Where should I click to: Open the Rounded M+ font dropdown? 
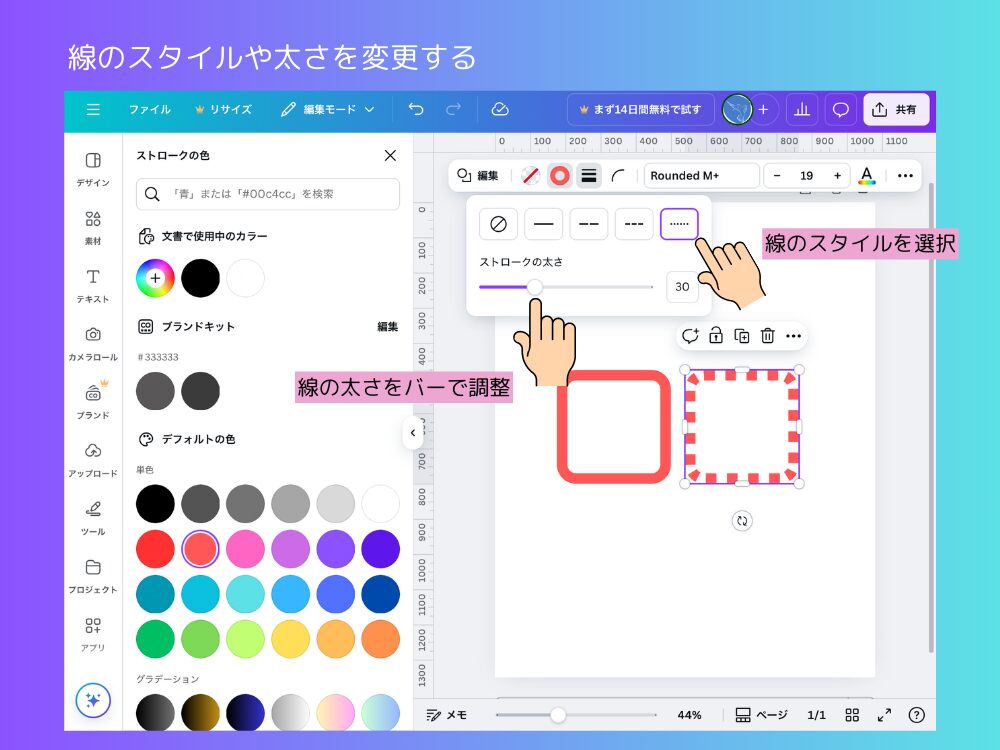(701, 175)
